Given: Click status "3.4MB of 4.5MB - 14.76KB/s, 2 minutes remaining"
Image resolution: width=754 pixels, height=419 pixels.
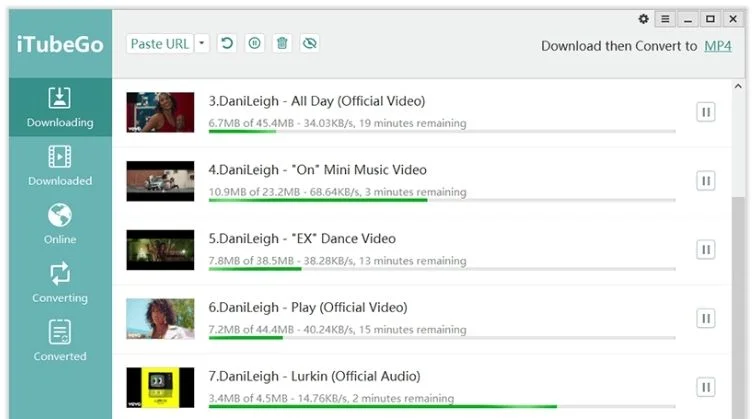Looking at the screenshot, I should point(331,398).
